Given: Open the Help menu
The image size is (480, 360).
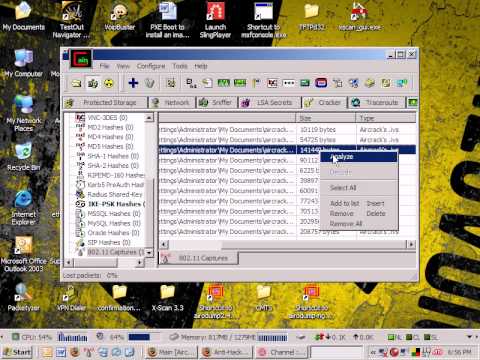Looking at the screenshot, I should 201,66.
